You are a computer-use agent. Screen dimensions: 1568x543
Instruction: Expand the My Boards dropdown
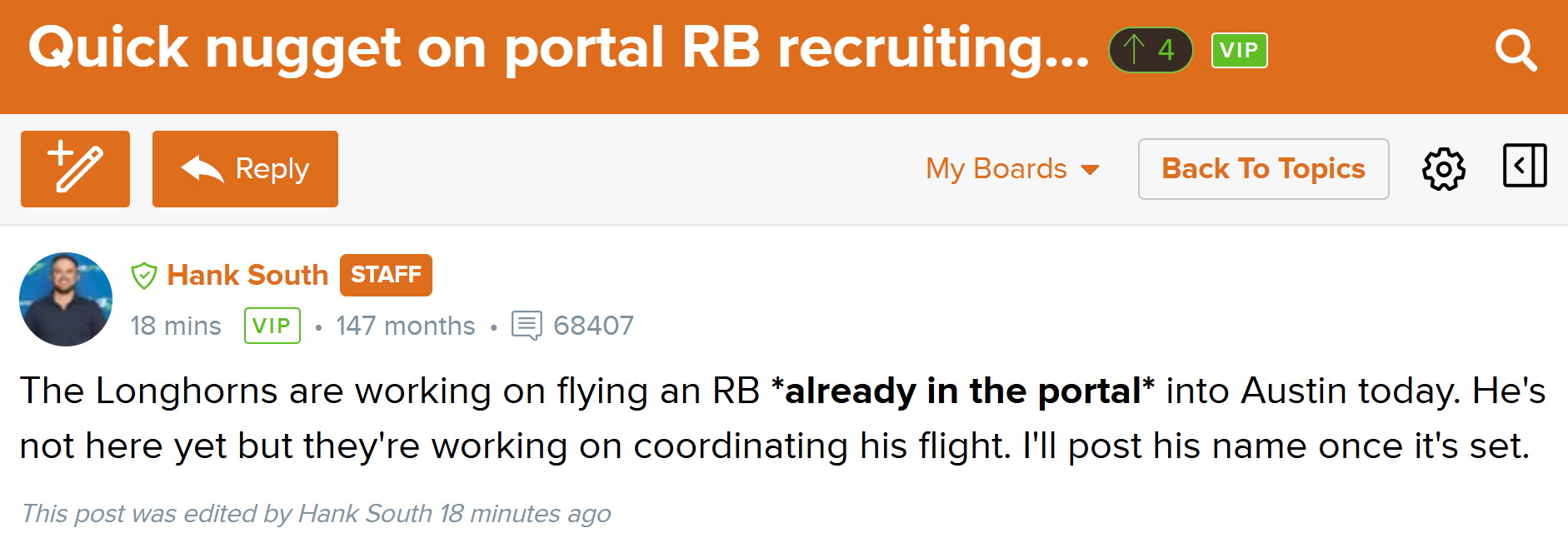[x=996, y=169]
